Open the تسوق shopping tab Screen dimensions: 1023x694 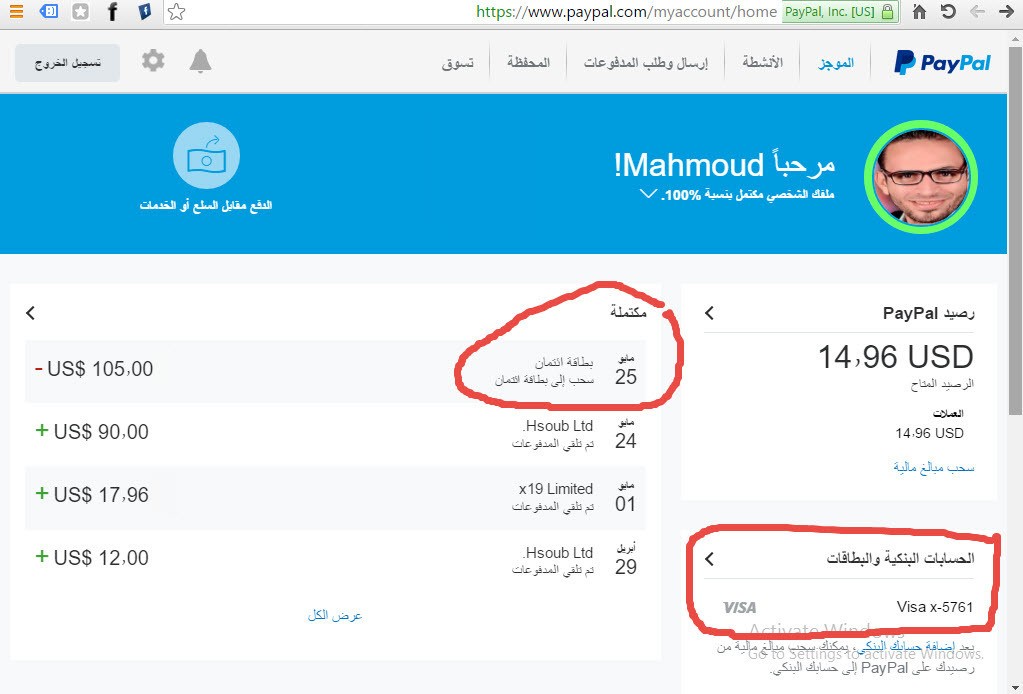[x=457, y=63]
